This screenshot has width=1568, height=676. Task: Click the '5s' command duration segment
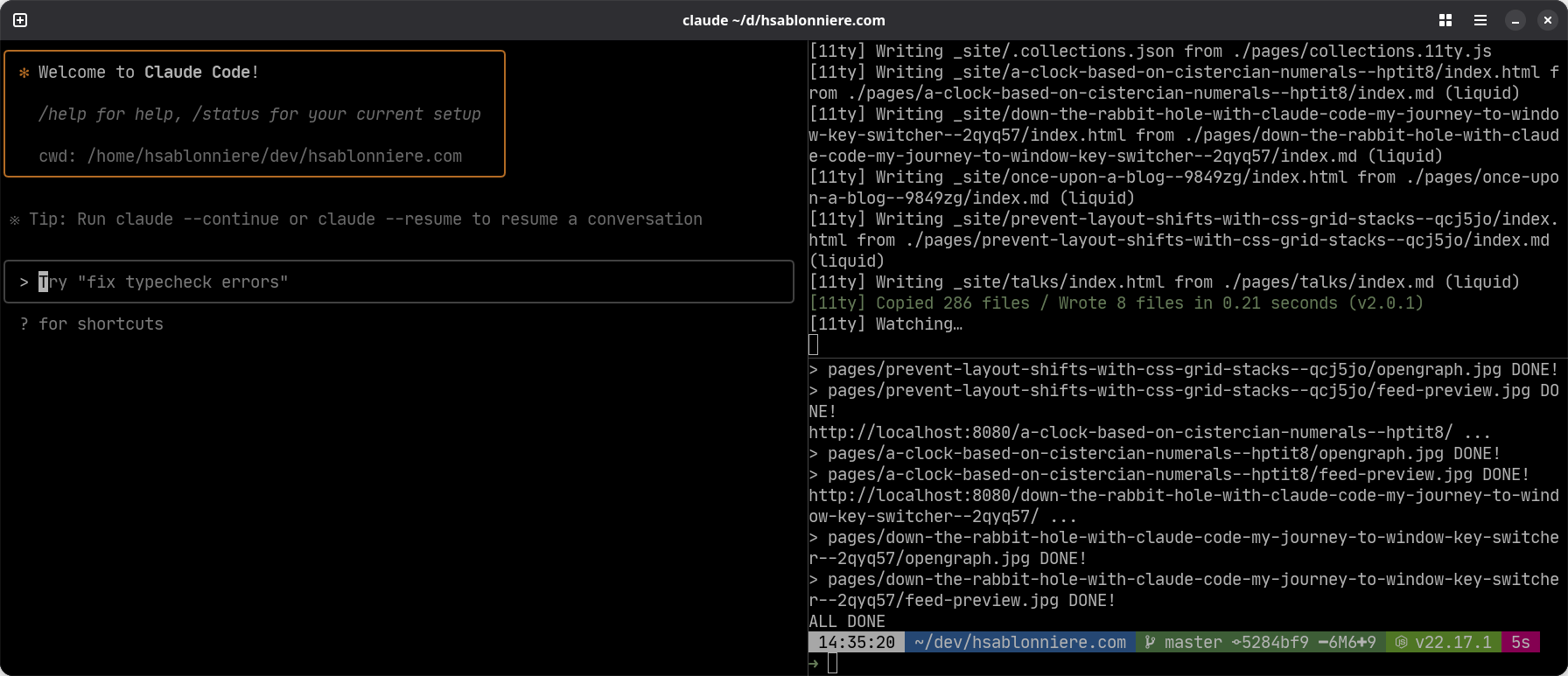pyautogui.click(x=1521, y=642)
